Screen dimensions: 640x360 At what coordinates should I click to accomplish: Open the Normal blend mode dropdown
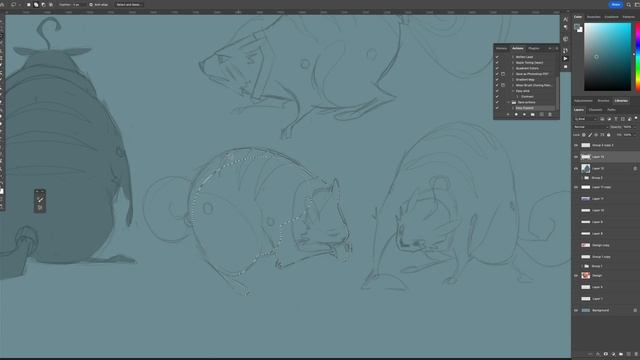590,127
